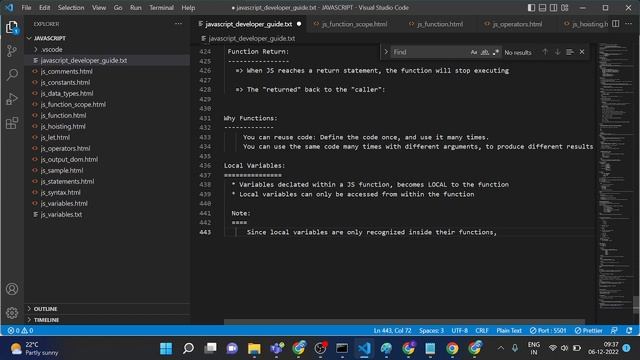Open the Help menu
640x360 pixels.
pos(188,8)
